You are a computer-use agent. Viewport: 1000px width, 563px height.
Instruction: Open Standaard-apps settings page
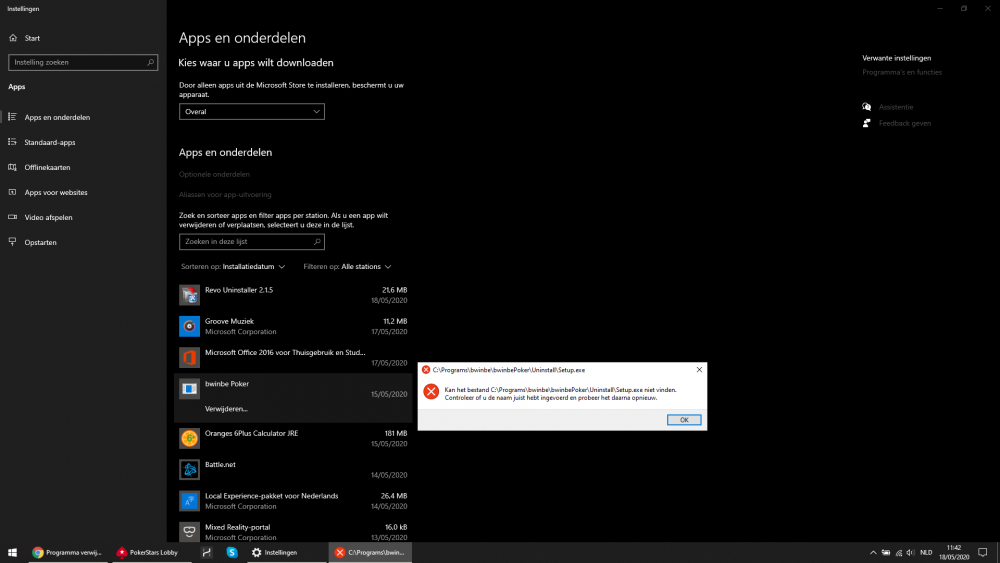50,142
